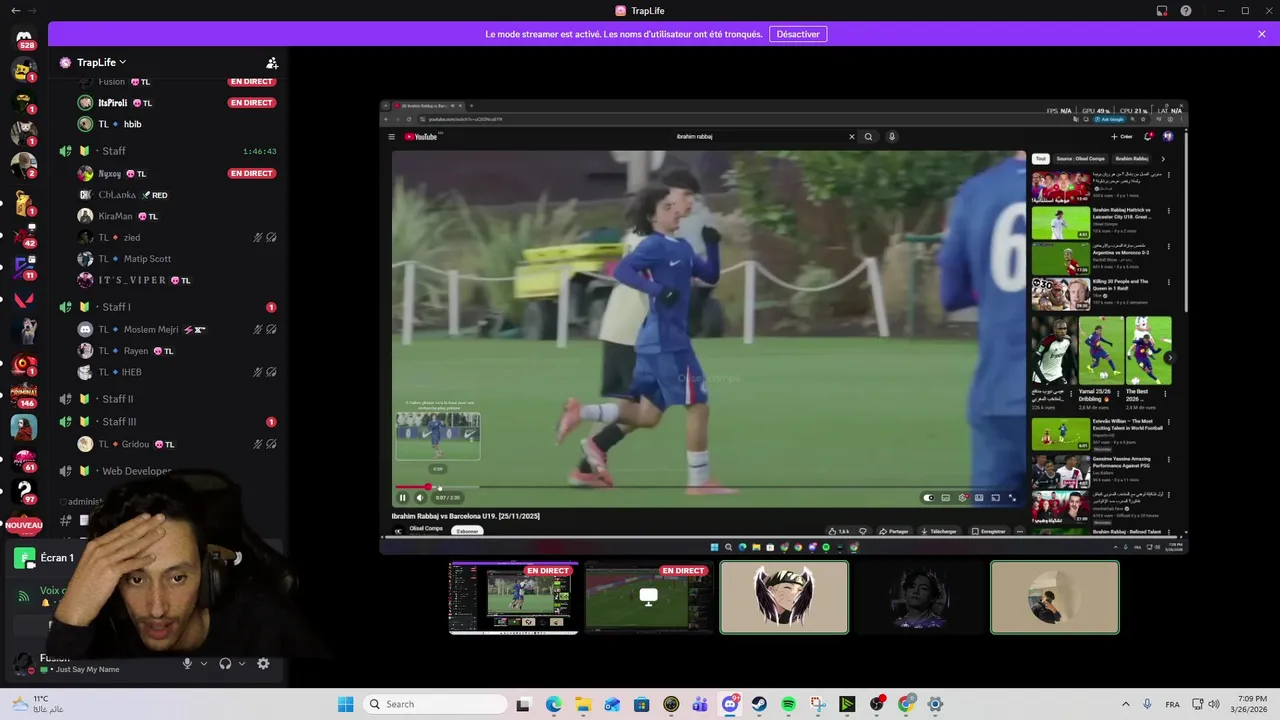Show hidden system tray icons chevron

[x=1127, y=704]
